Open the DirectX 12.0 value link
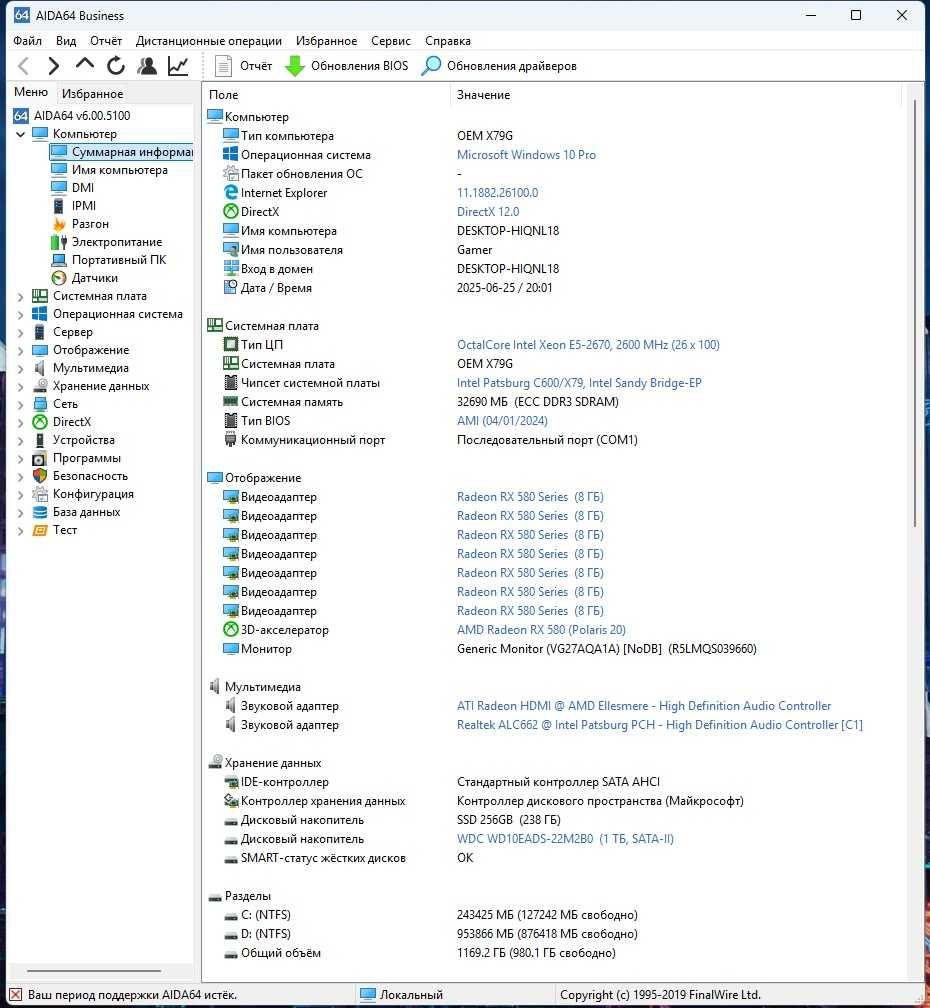Image resolution: width=930 pixels, height=1008 pixels. (x=488, y=212)
